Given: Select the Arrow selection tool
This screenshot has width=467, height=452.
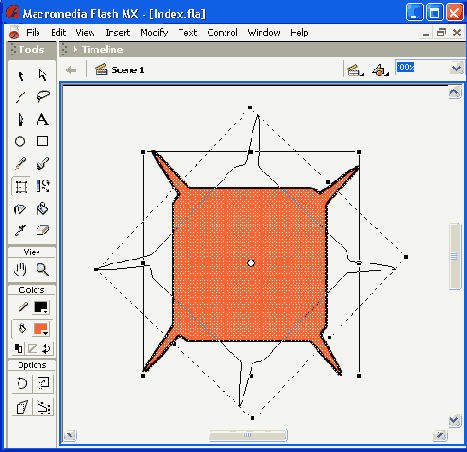Looking at the screenshot, I should pos(21,76).
